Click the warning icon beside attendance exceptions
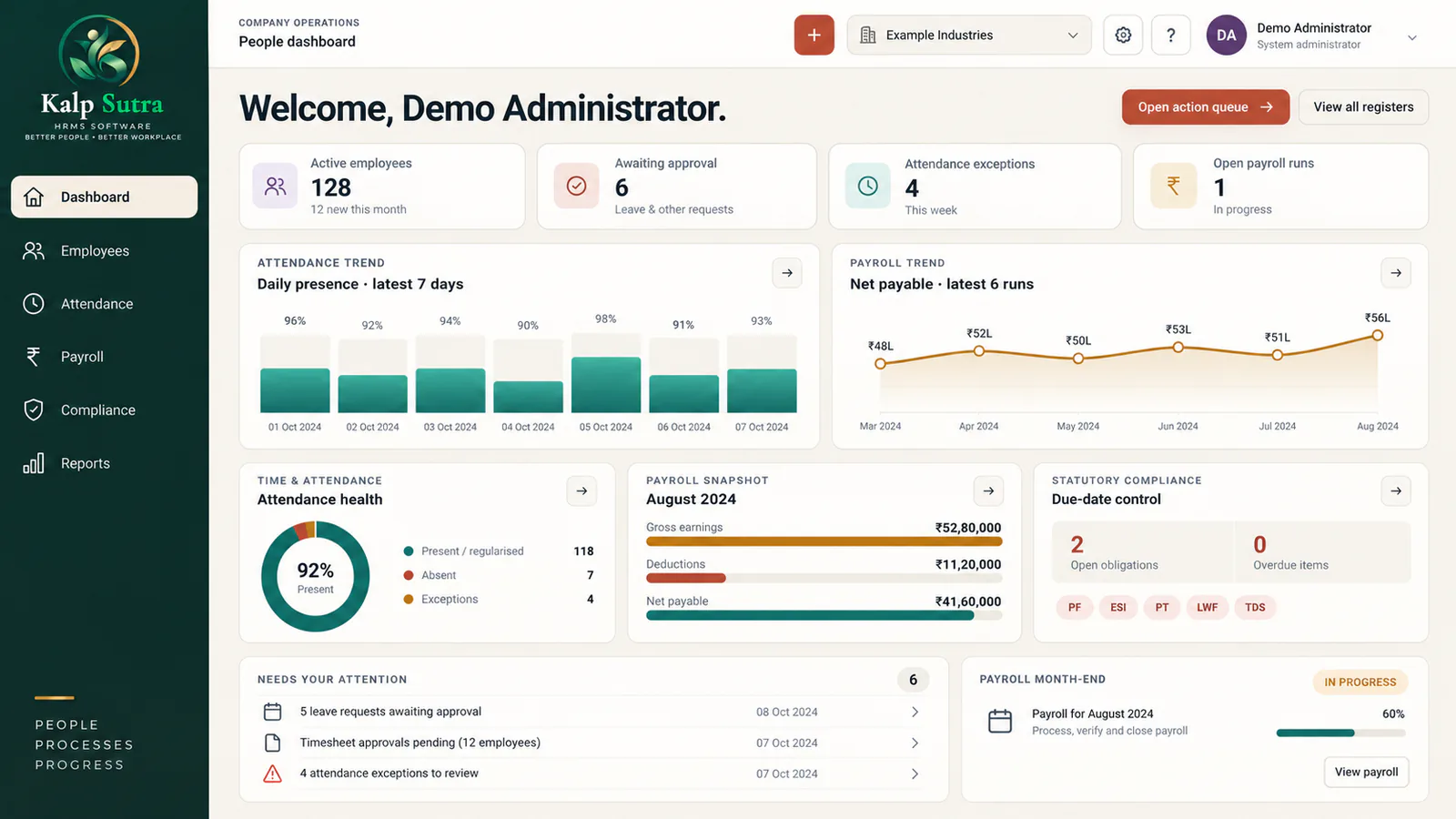1456x819 pixels. pyautogui.click(x=272, y=773)
